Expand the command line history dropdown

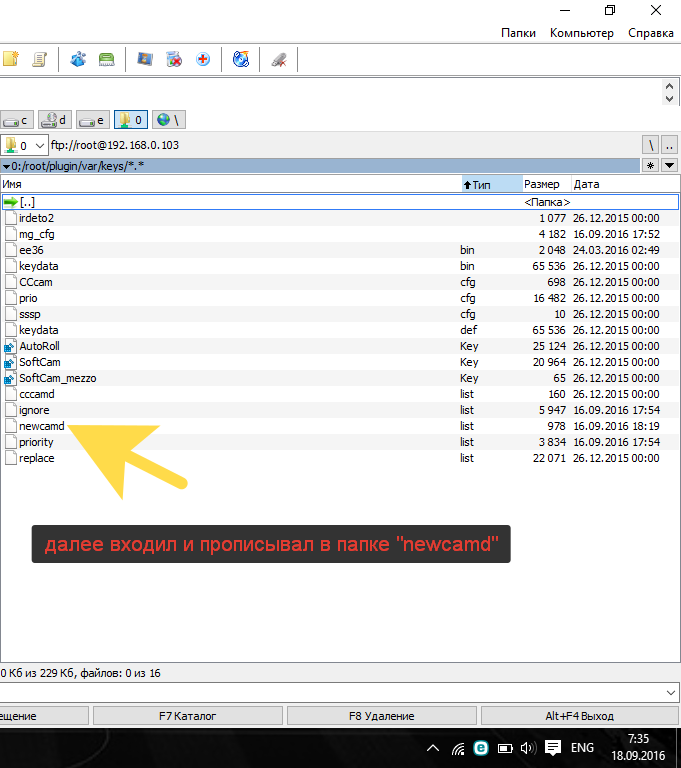click(x=670, y=692)
